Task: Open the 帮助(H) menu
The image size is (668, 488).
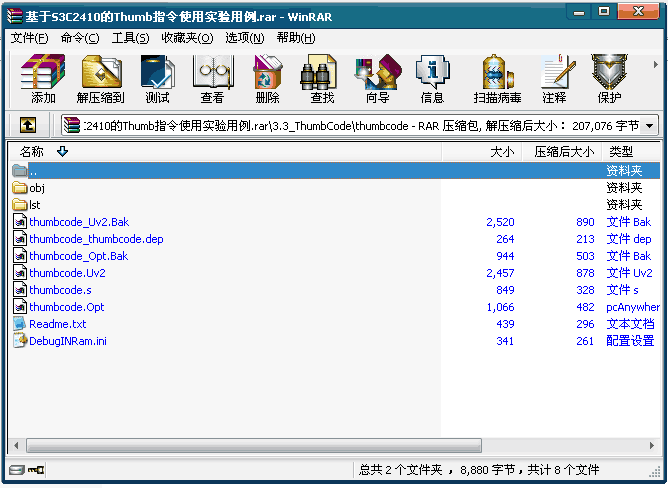Action: [x=296, y=38]
